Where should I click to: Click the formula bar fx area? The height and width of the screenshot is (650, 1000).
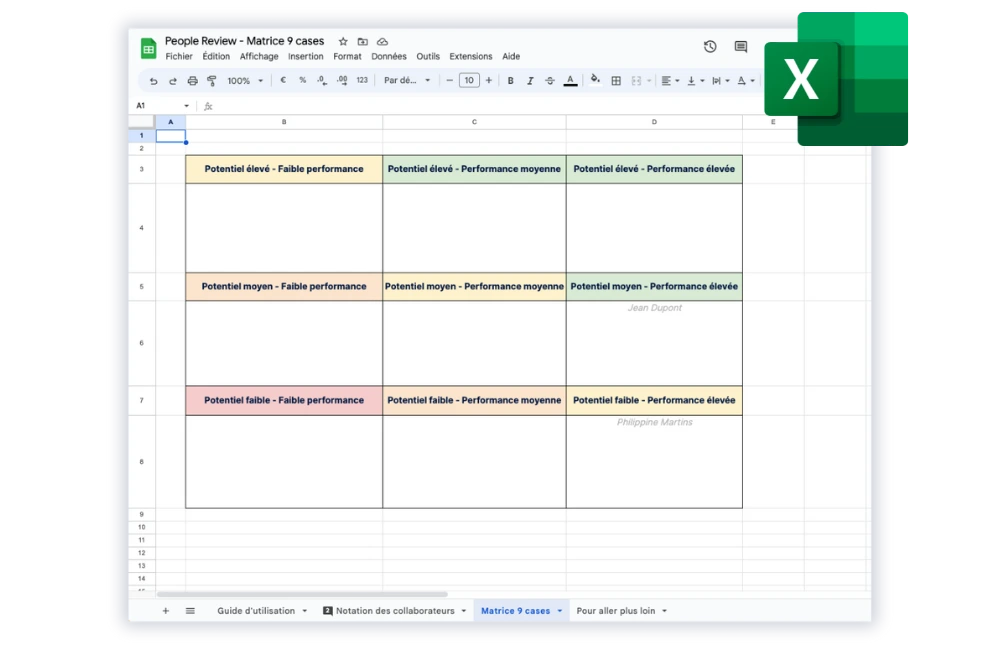pos(208,107)
